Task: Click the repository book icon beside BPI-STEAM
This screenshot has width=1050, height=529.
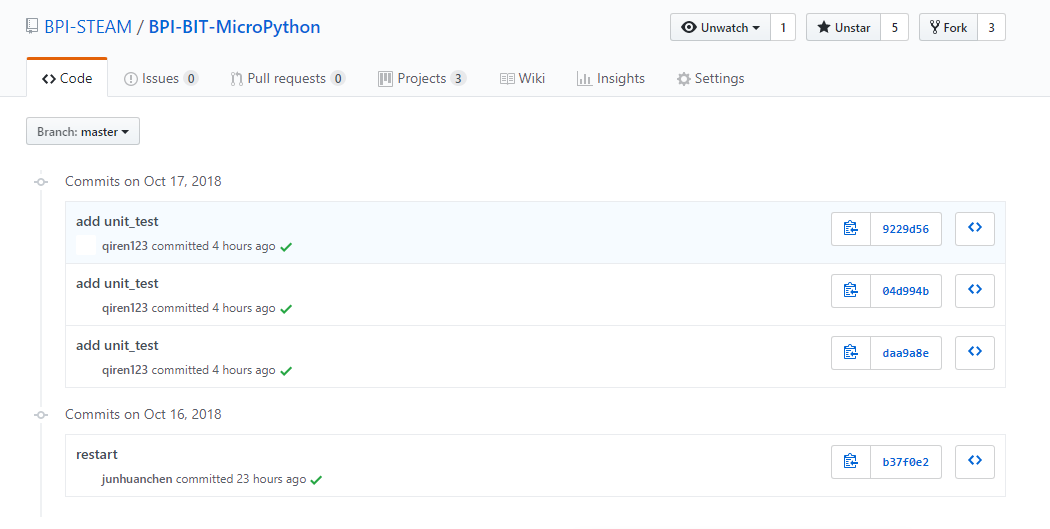Action: click(31, 27)
